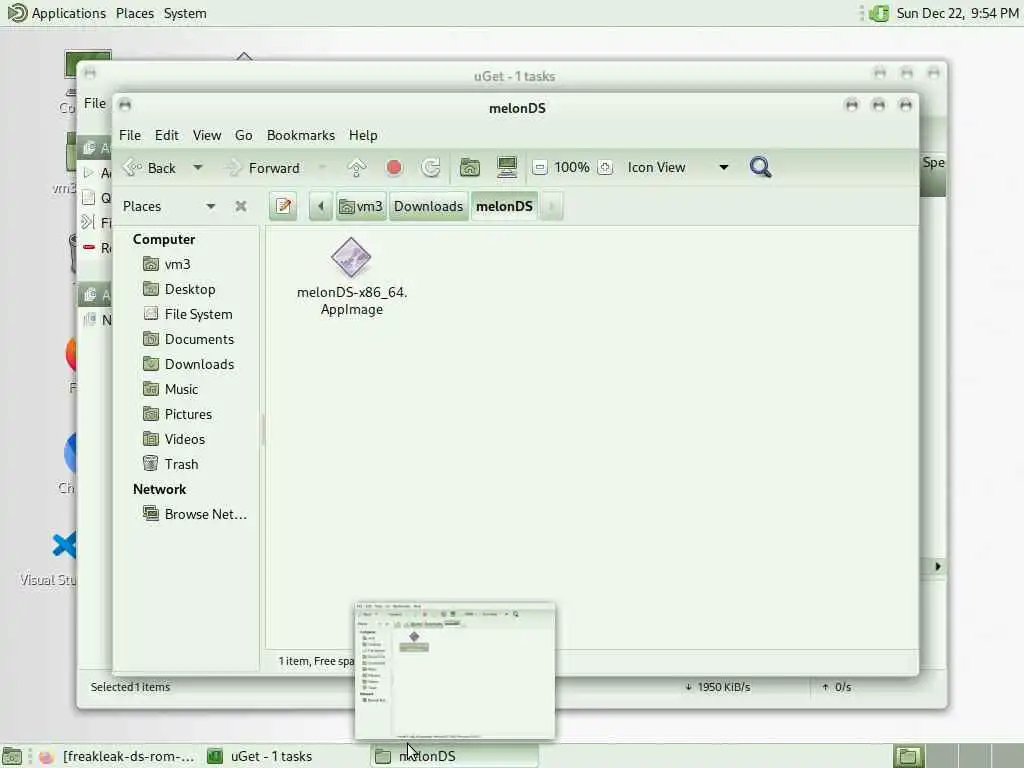This screenshot has width=1024, height=768.
Task: Open the Bookmarks menu
Action: pyautogui.click(x=300, y=135)
